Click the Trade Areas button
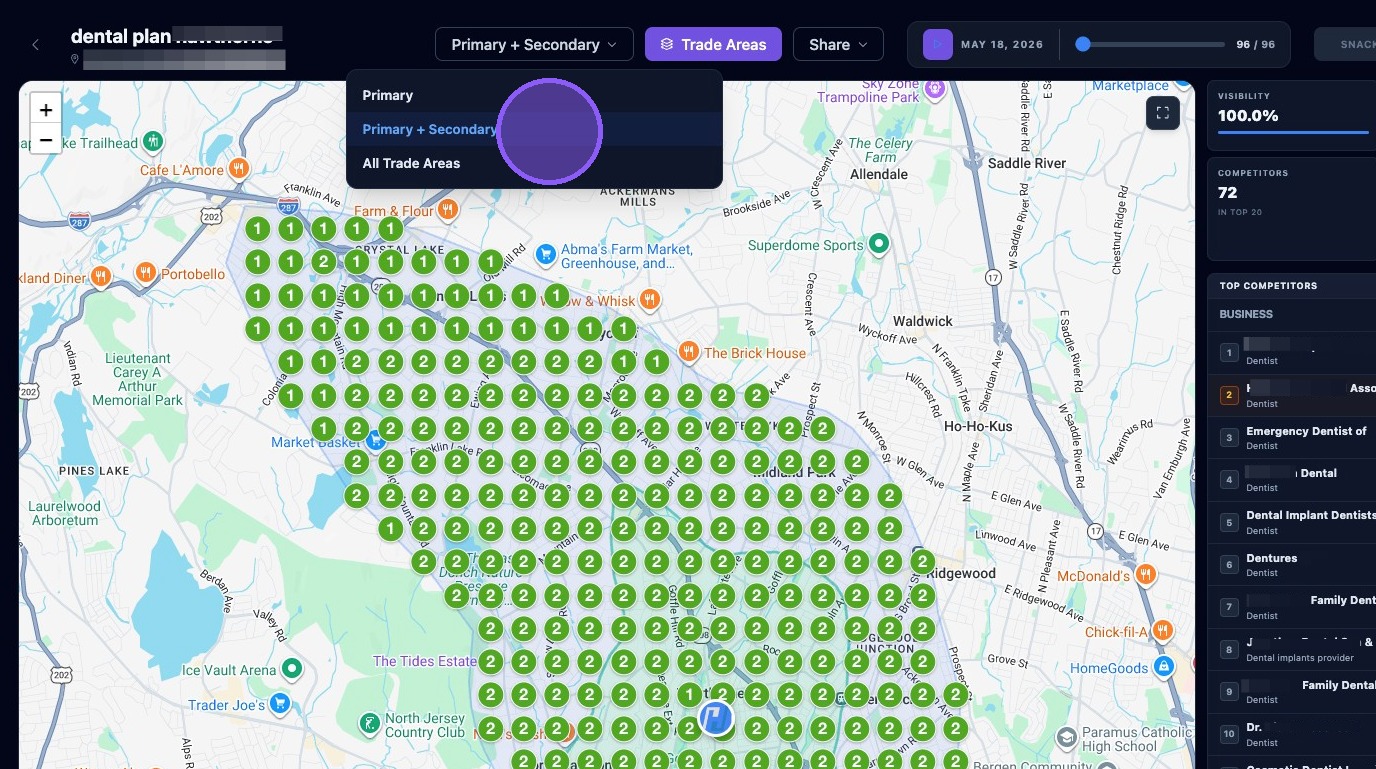The height and width of the screenshot is (769, 1376). (x=713, y=44)
